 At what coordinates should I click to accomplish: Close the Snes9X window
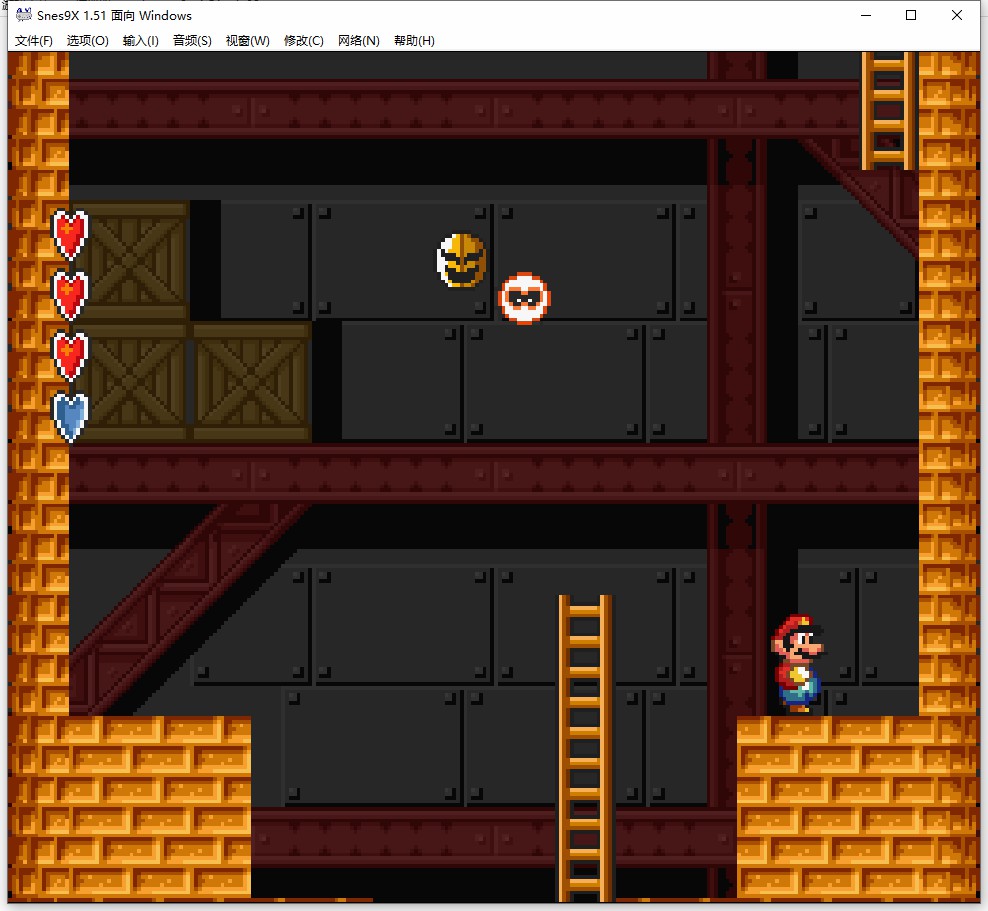point(956,15)
